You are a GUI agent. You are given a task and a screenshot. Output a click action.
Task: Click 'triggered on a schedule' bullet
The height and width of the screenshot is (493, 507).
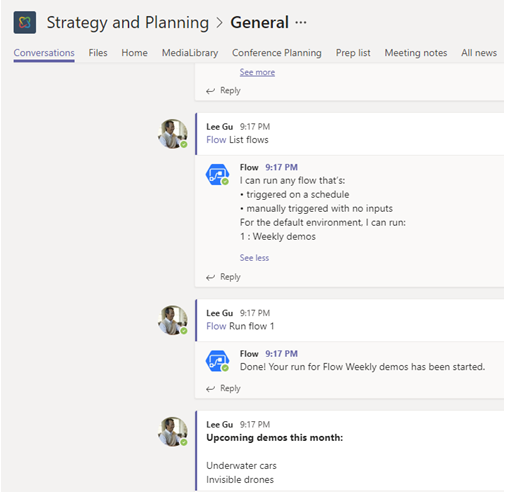295,194
